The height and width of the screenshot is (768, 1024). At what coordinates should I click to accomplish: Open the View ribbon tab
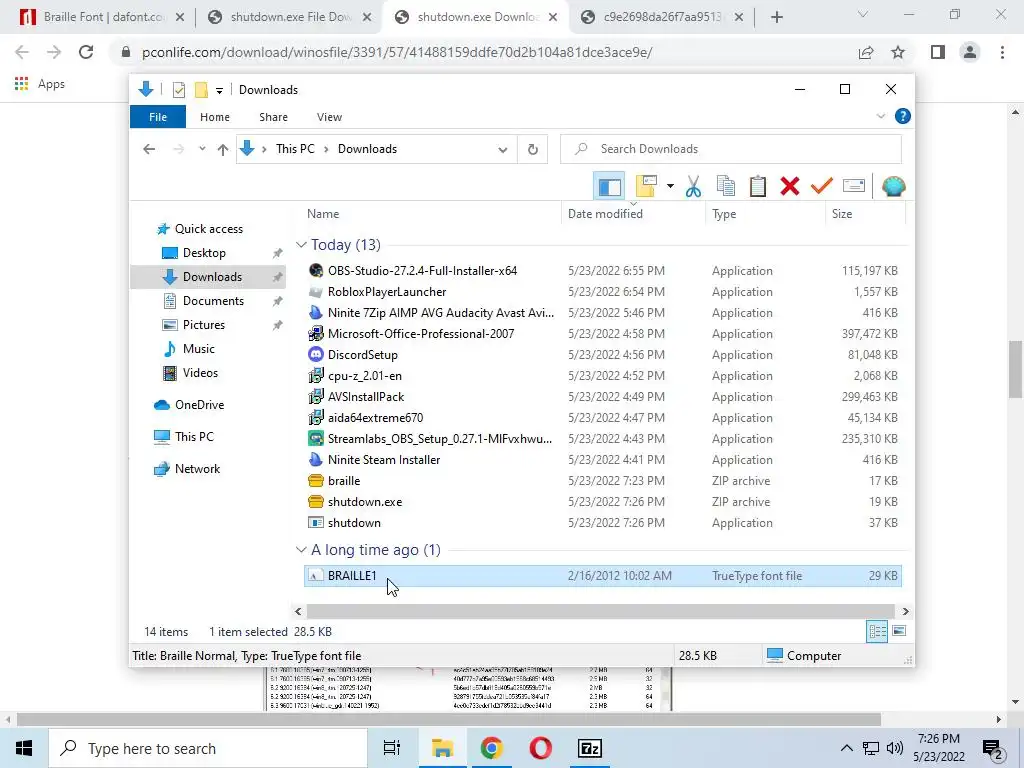329,117
